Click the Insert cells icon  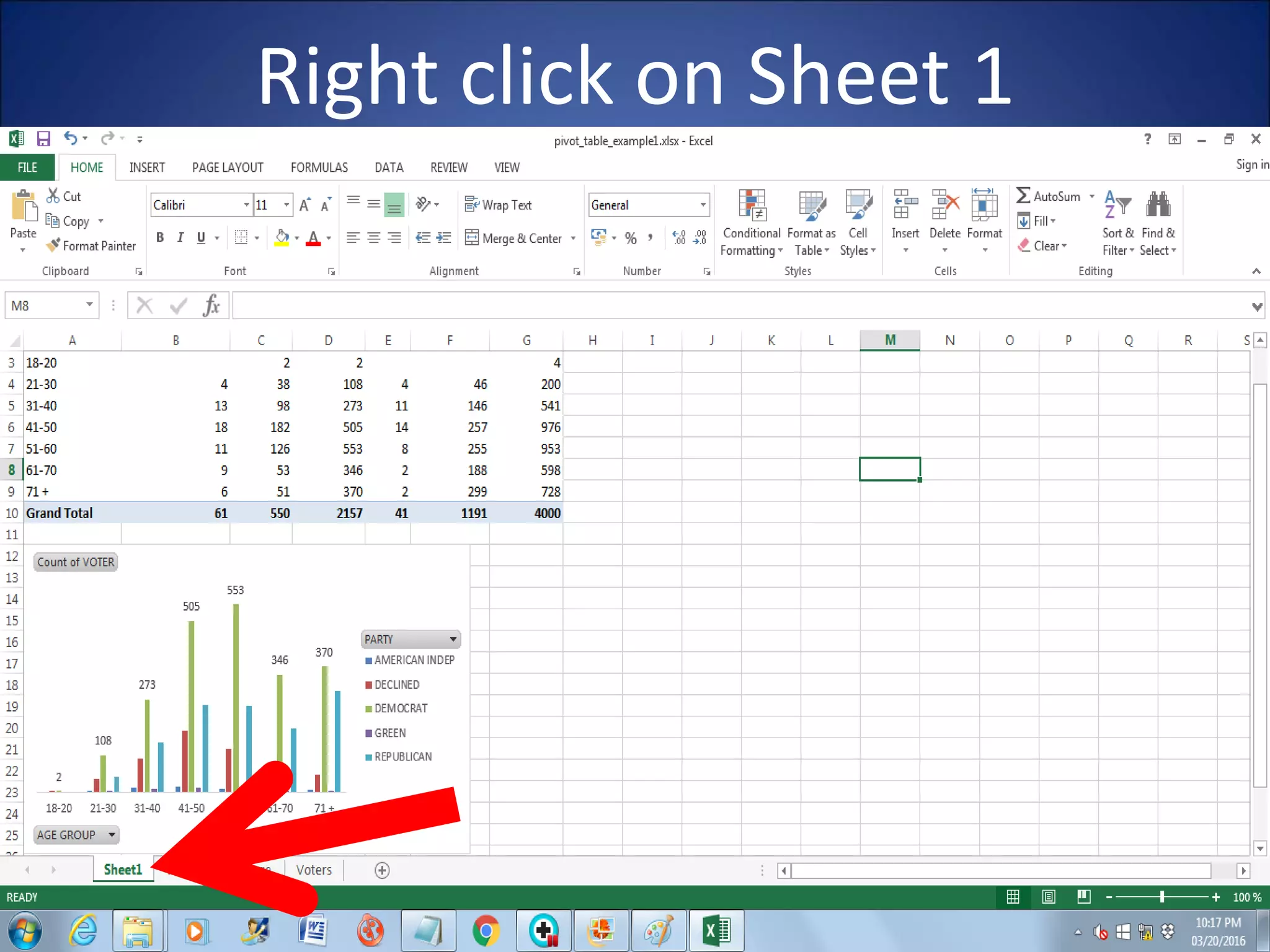click(x=905, y=205)
